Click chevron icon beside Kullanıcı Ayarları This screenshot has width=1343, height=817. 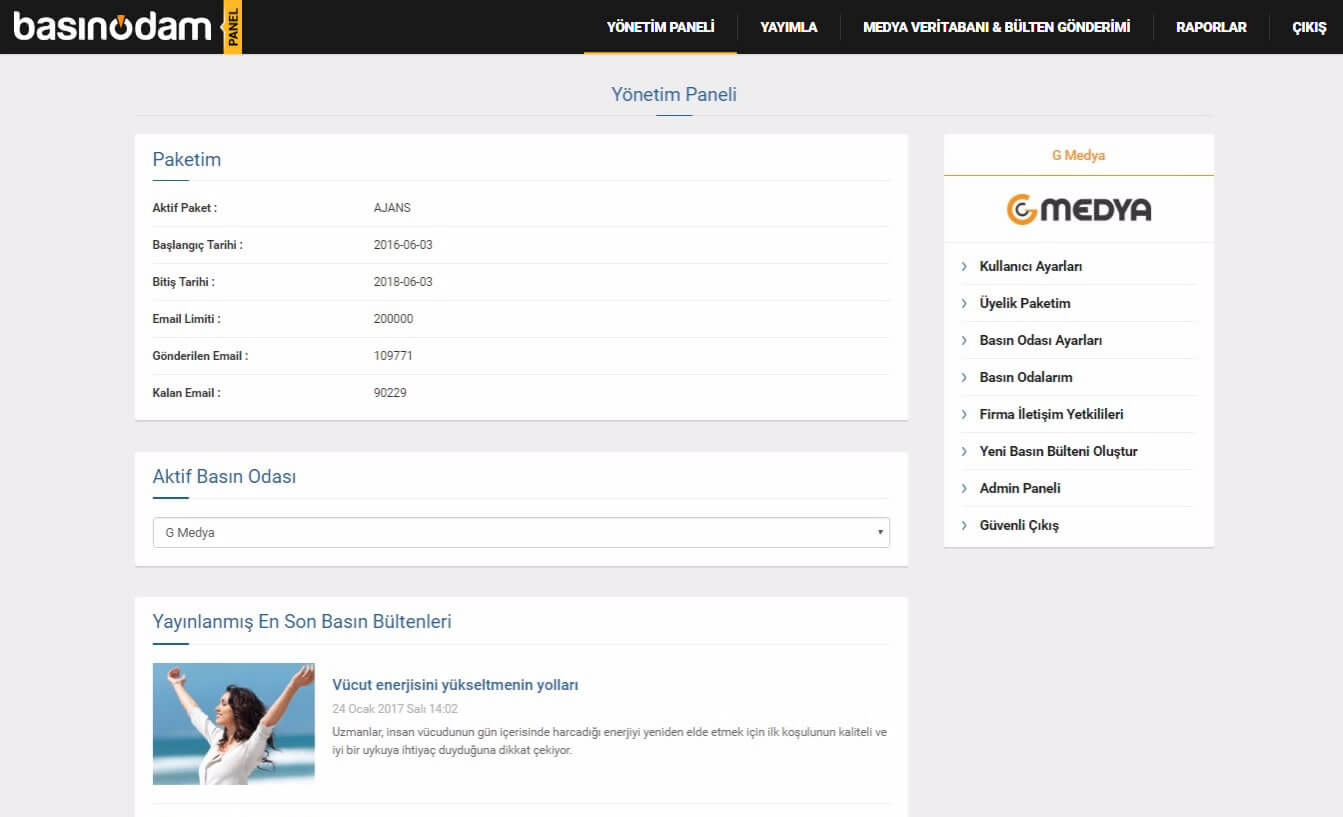(964, 267)
